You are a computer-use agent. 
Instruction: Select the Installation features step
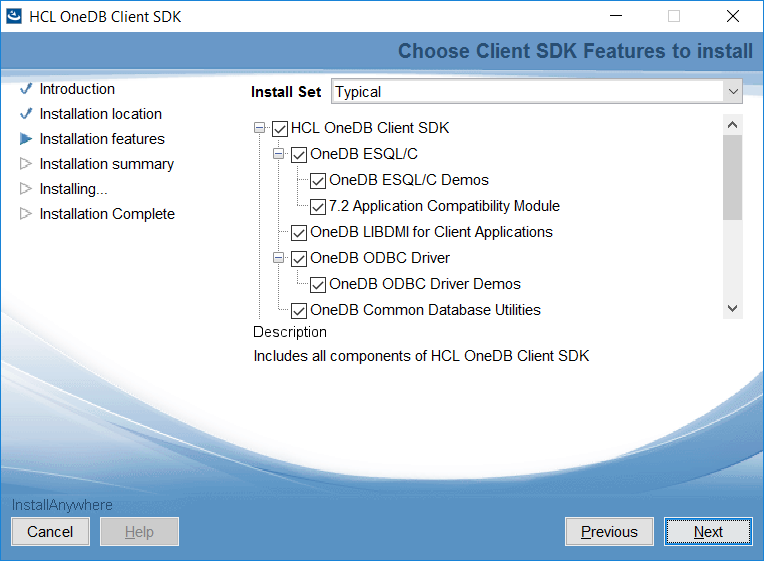[102, 139]
